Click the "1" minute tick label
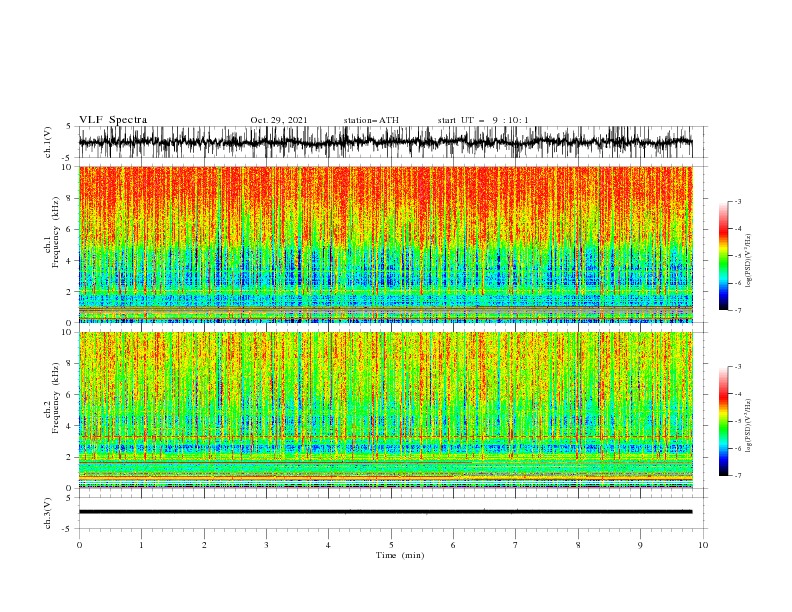 coord(141,545)
